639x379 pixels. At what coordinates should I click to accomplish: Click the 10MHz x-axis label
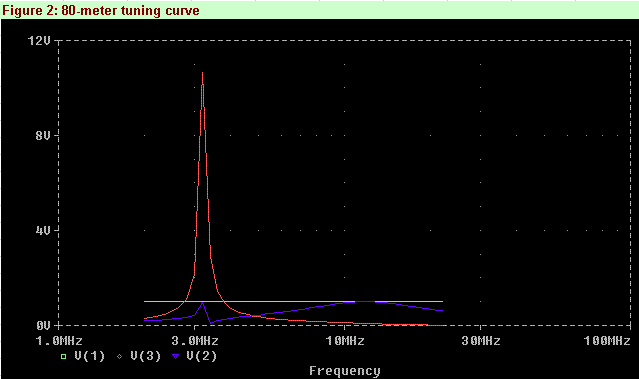coord(345,341)
